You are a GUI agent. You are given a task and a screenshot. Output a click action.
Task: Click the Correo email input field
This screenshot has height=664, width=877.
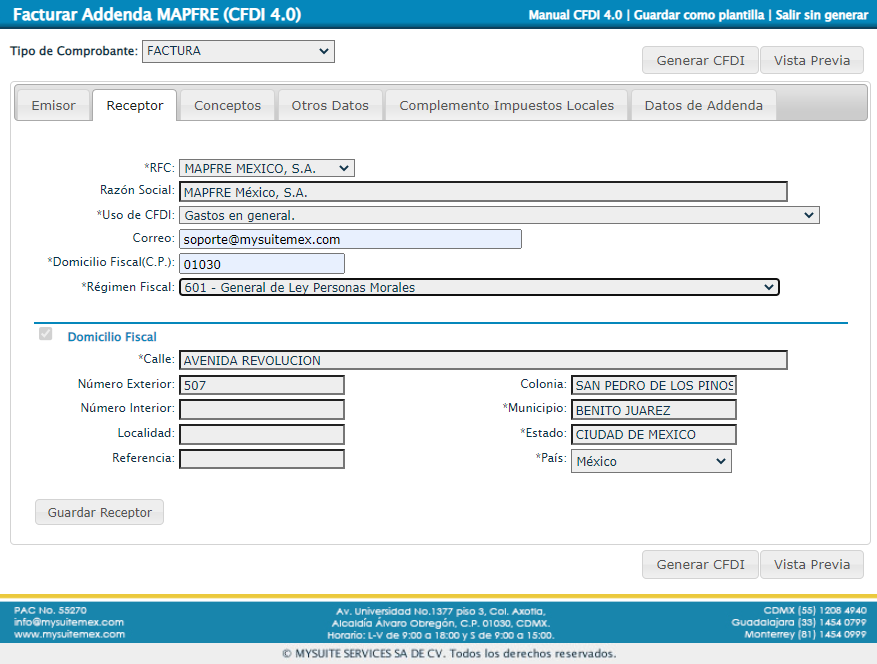[350, 239]
